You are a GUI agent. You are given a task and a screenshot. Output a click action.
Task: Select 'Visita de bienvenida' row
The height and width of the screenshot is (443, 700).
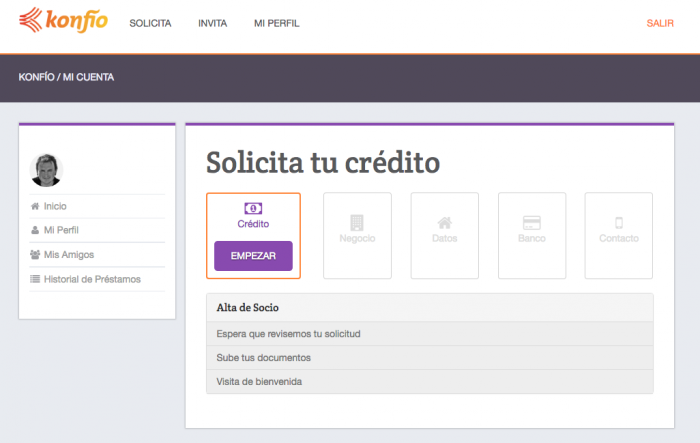pos(430,381)
